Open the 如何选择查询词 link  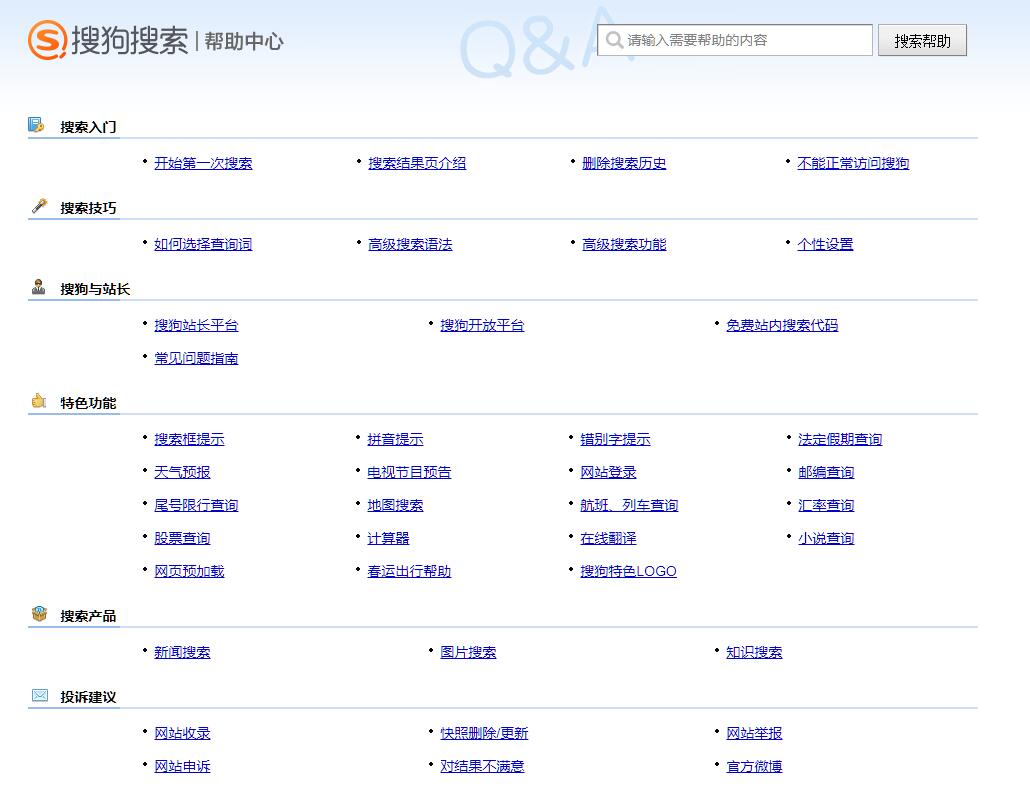203,244
